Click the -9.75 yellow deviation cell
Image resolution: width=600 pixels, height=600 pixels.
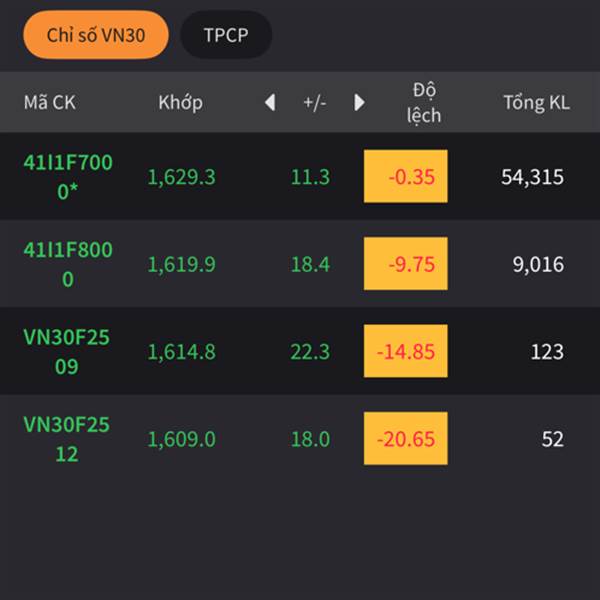tap(406, 264)
